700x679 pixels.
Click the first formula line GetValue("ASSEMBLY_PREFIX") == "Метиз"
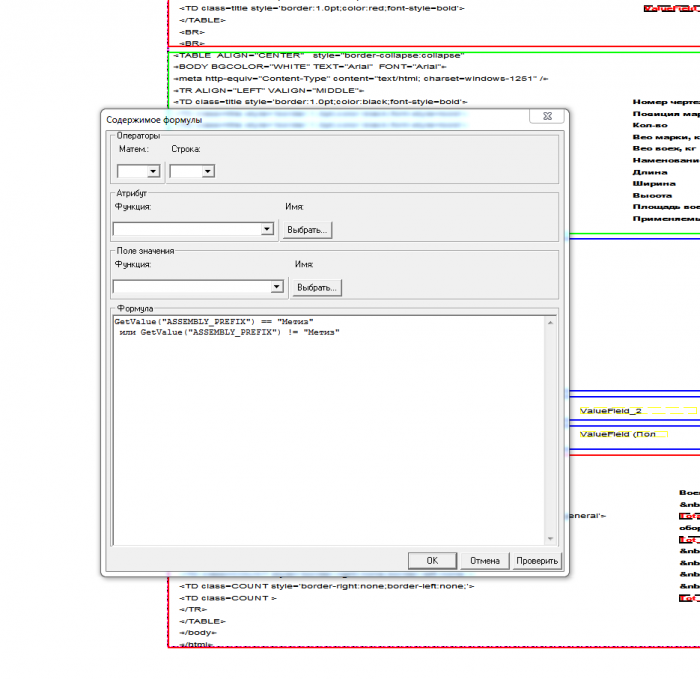(214, 321)
